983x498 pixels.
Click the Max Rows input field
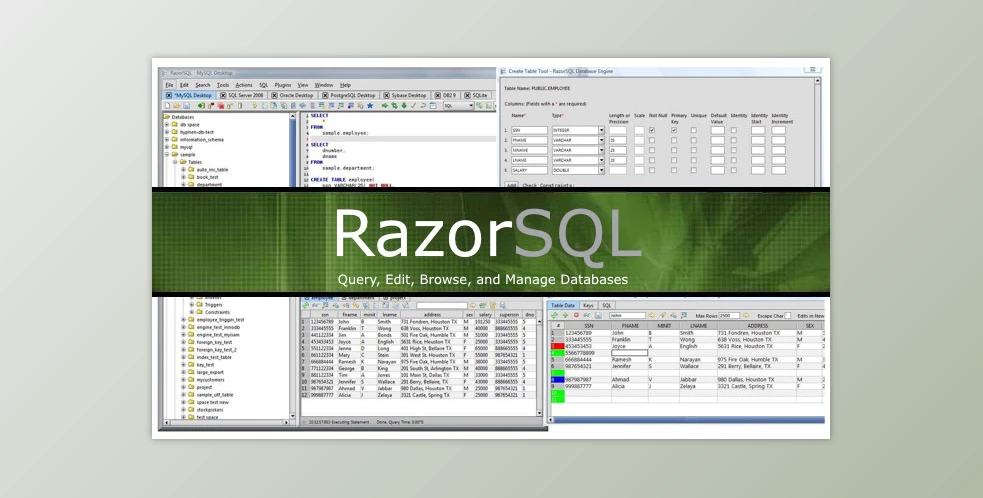click(729, 316)
